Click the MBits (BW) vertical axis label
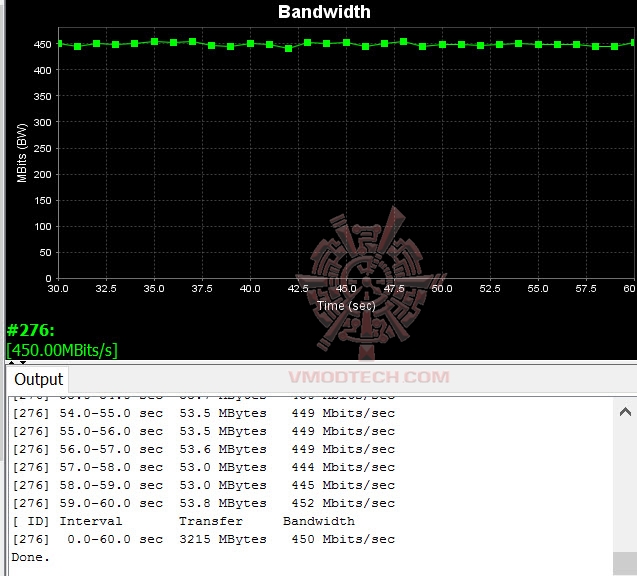The width and height of the screenshot is (637, 576). (x=22, y=153)
